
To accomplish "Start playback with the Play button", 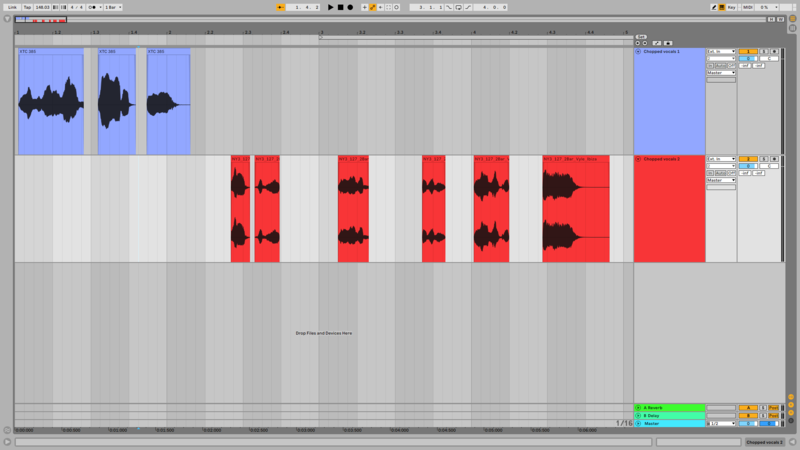I will coord(331,7).
